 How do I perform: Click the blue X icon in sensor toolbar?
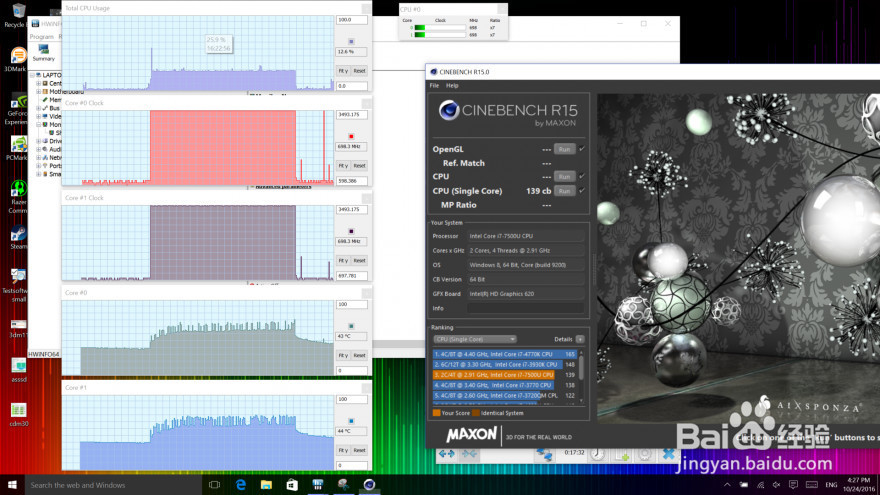668,454
